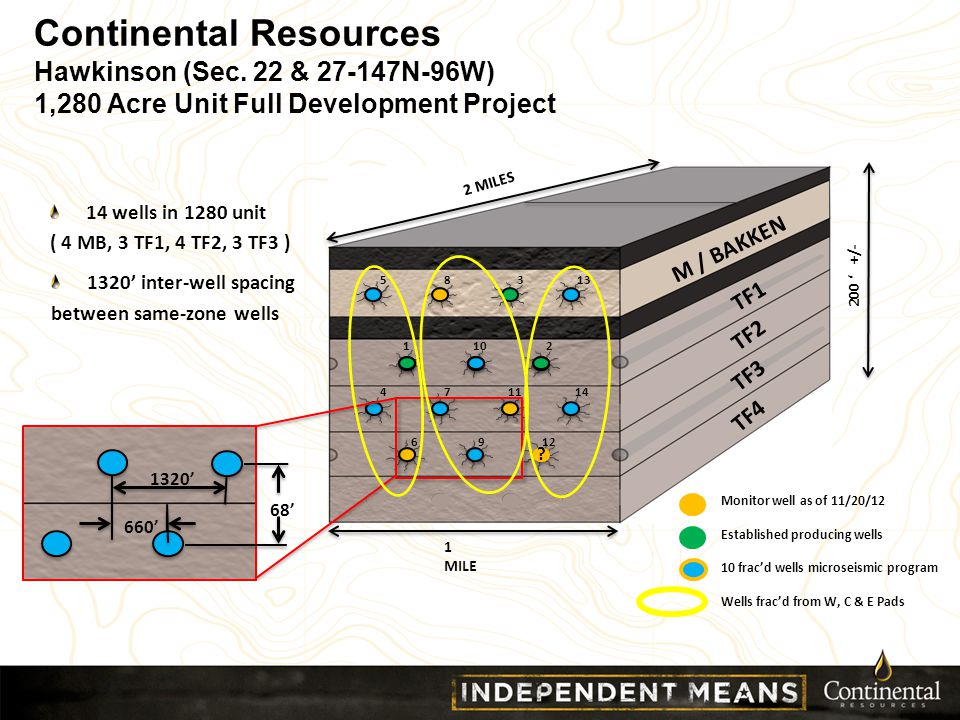The width and height of the screenshot is (960, 720).
Task: Click the '660’' offset label in inset
Action: (141, 527)
